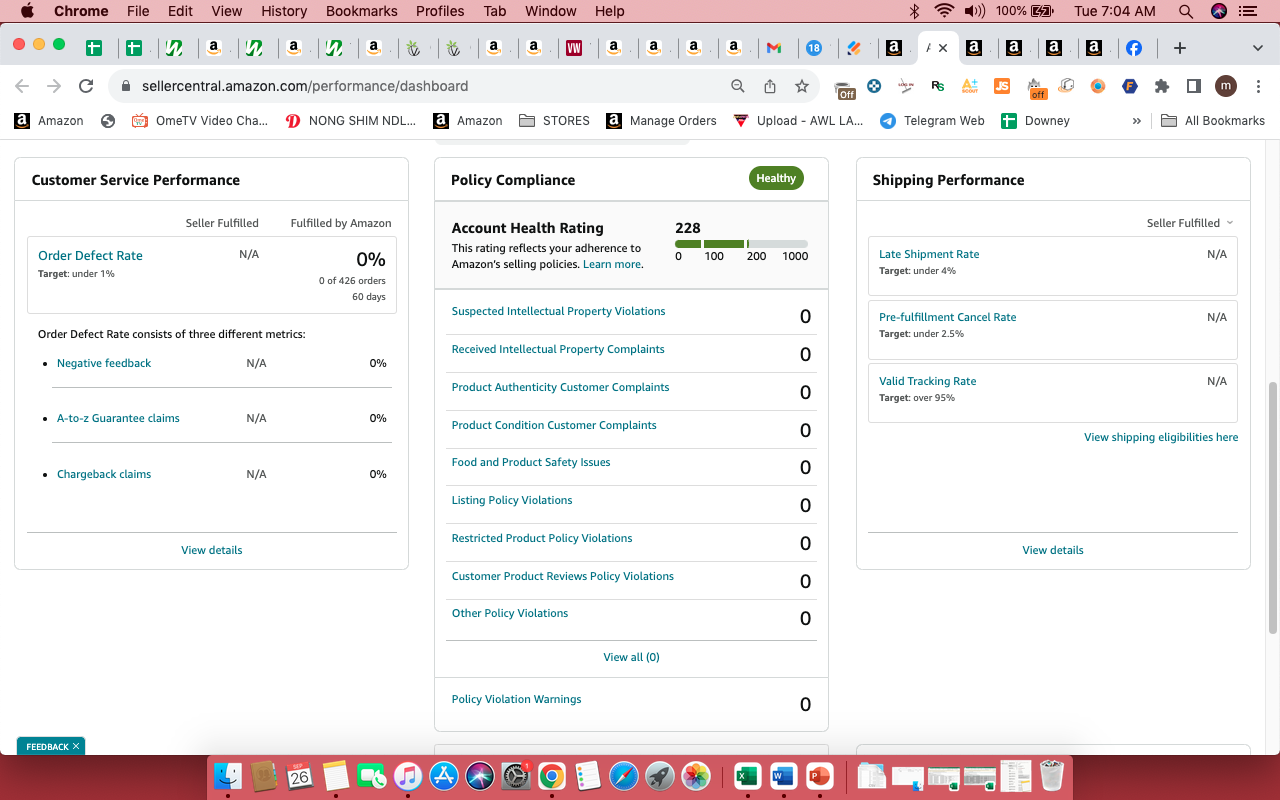Open a new browser tab
This screenshot has width=1280, height=800.
(1180, 48)
